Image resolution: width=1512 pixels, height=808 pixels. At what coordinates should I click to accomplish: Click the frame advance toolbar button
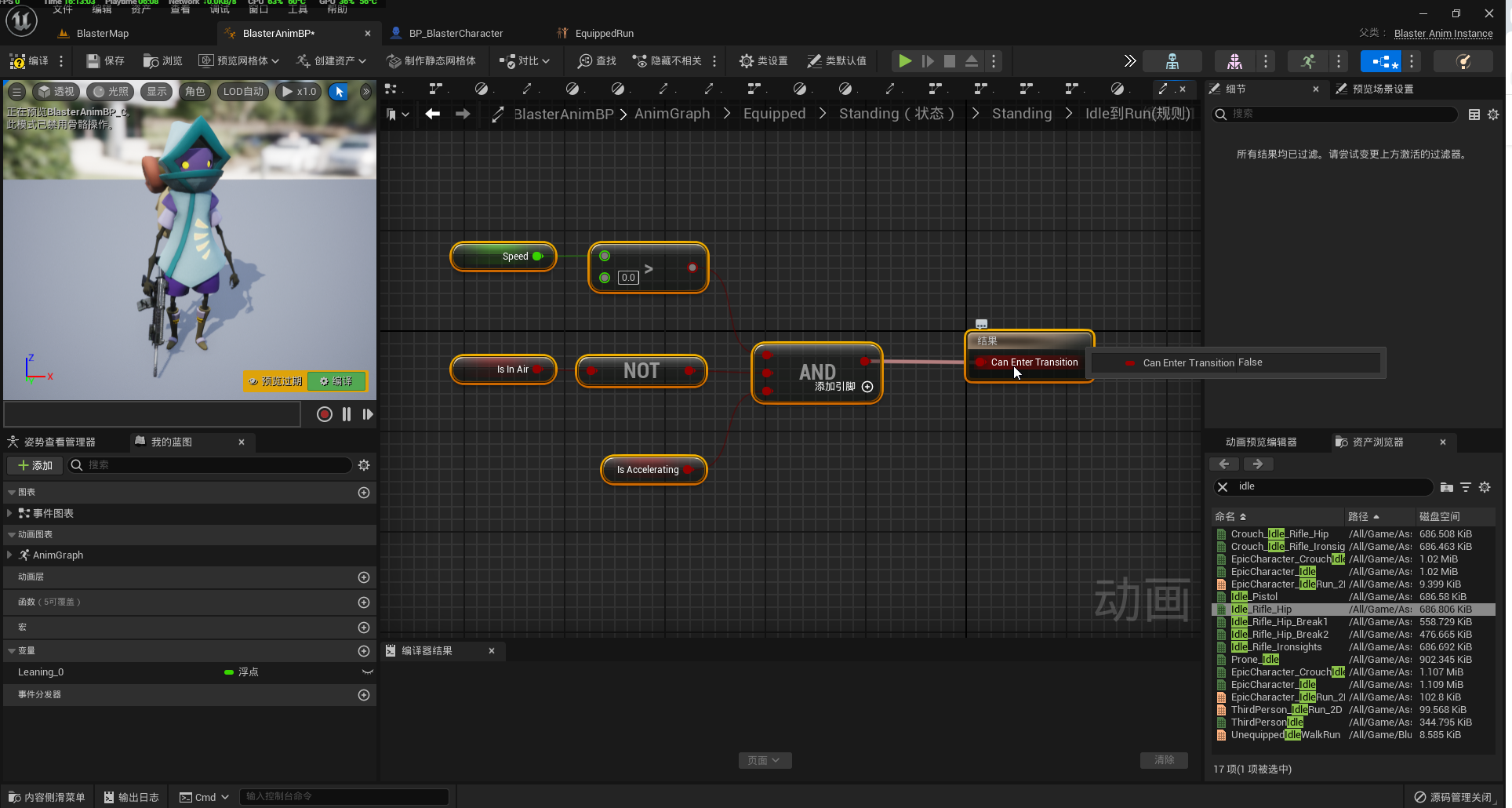[x=928, y=61]
